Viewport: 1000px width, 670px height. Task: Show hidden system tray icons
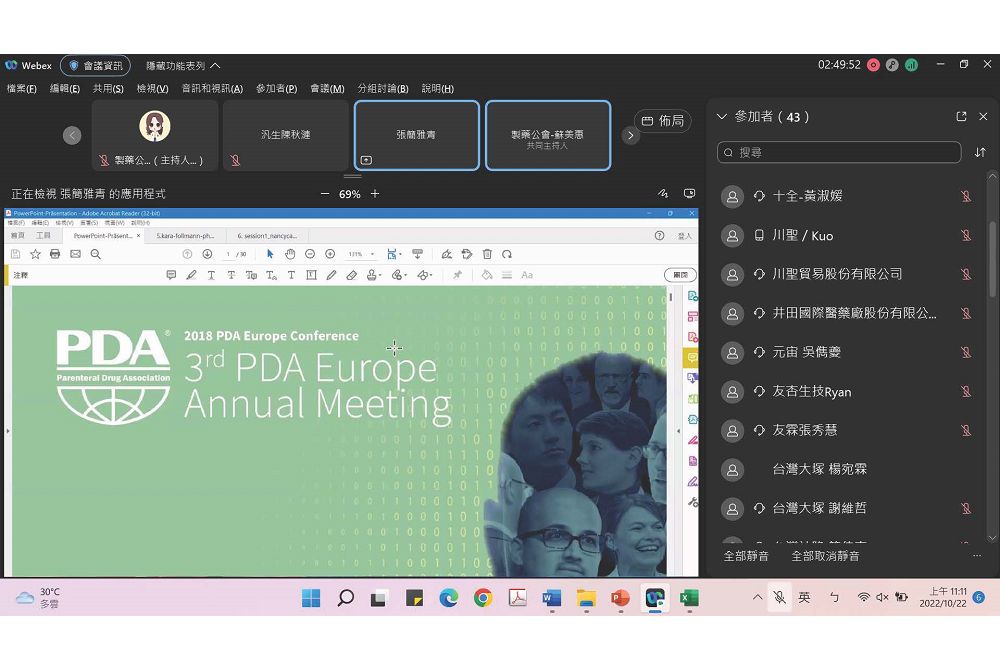pos(757,597)
